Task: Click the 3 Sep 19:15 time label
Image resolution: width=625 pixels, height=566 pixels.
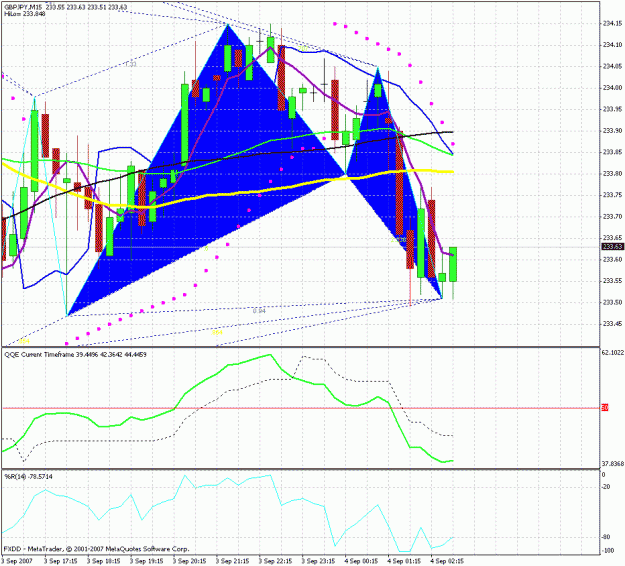Action: click(147, 561)
